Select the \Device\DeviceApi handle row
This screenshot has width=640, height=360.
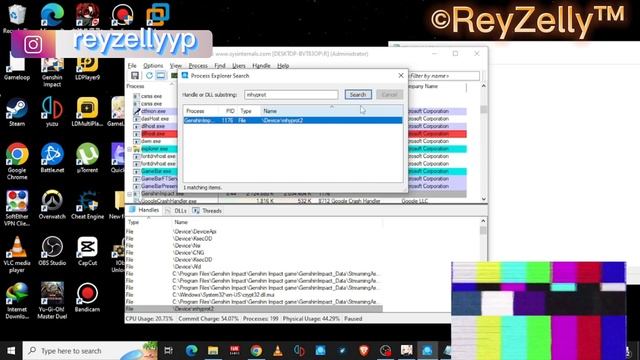pos(253,231)
